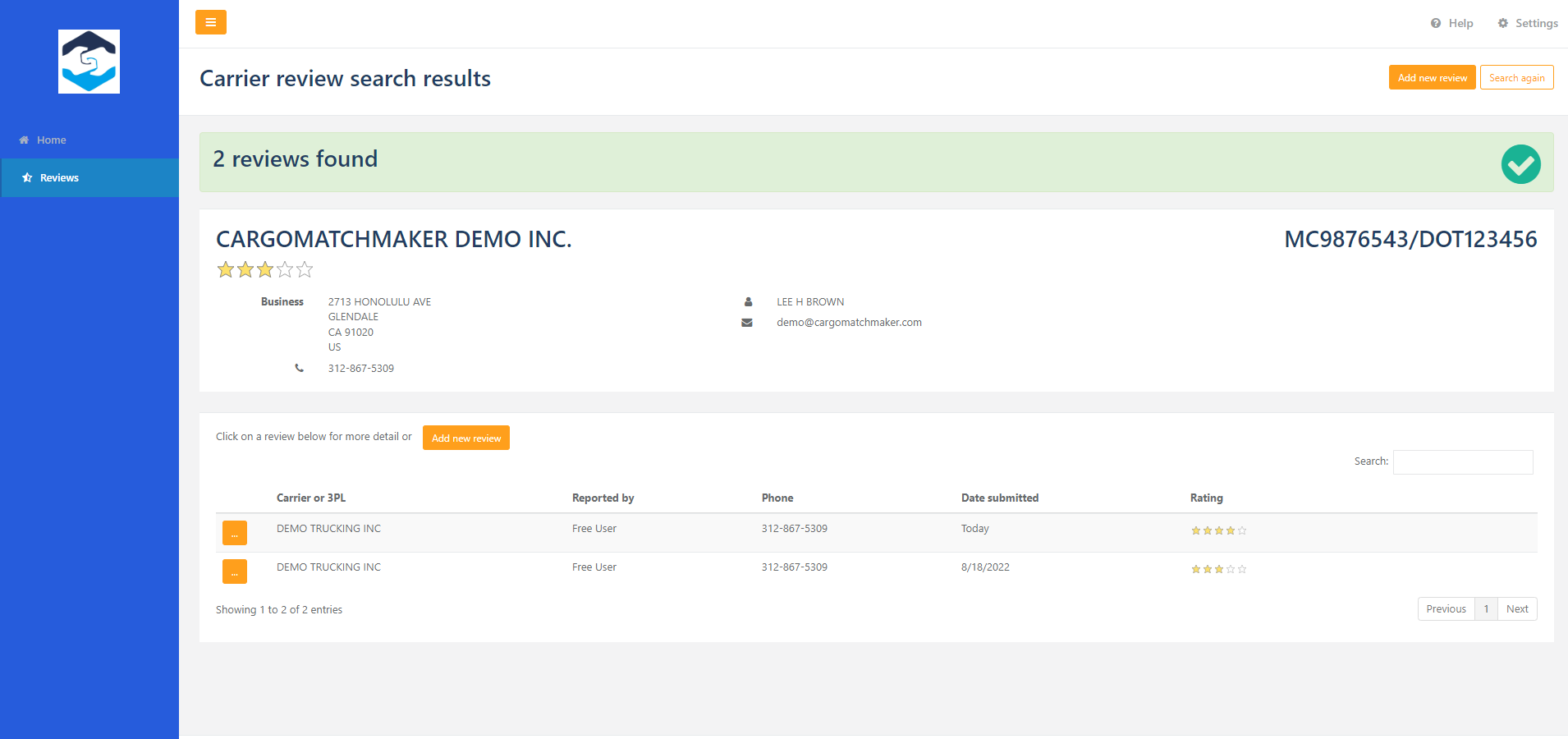Click the person icon next to LEE H BROWN
The width and height of the screenshot is (1568, 739).
pos(748,302)
